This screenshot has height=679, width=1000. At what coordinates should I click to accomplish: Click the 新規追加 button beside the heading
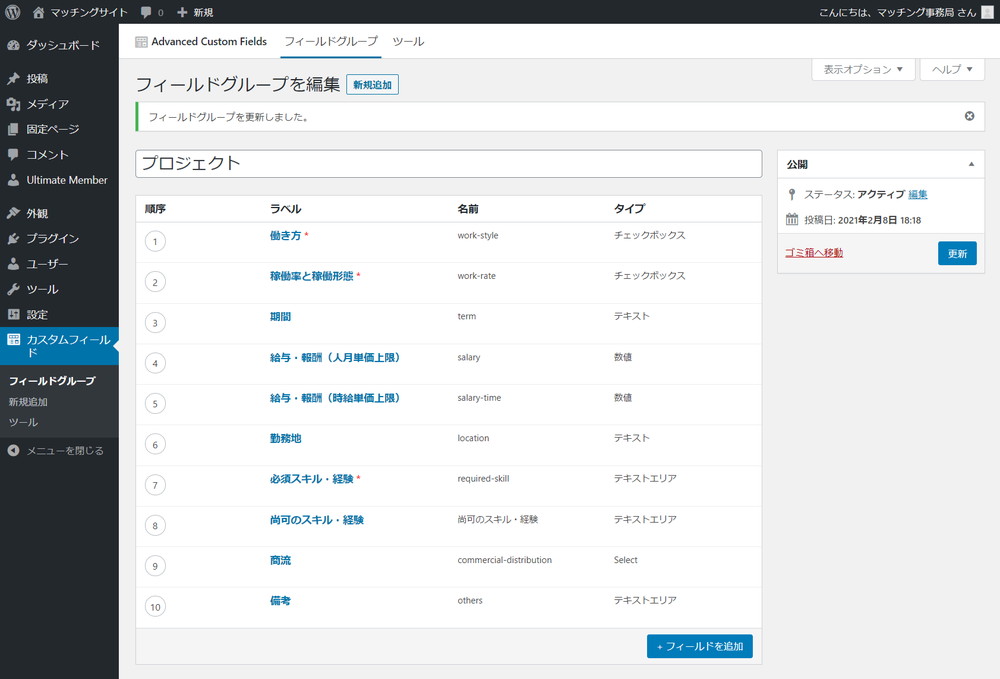(x=372, y=85)
